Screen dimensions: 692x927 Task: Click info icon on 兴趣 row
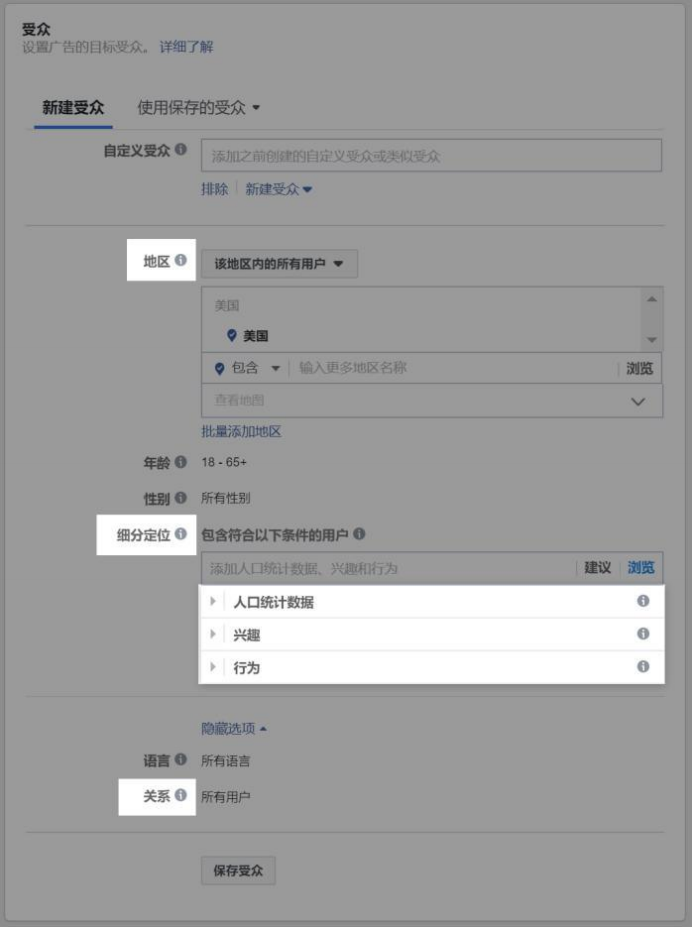tap(643, 634)
